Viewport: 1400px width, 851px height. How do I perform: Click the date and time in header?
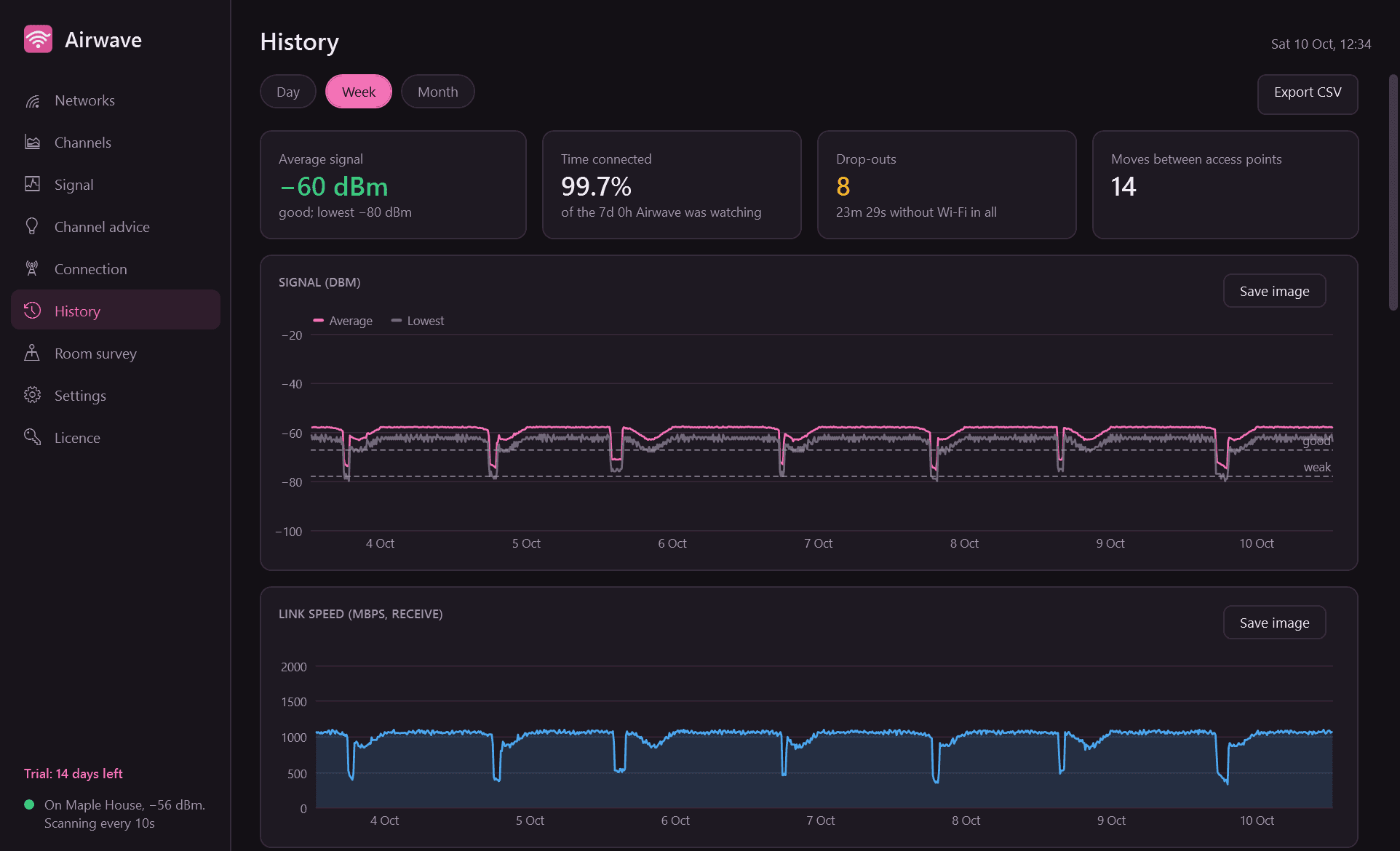(1321, 44)
